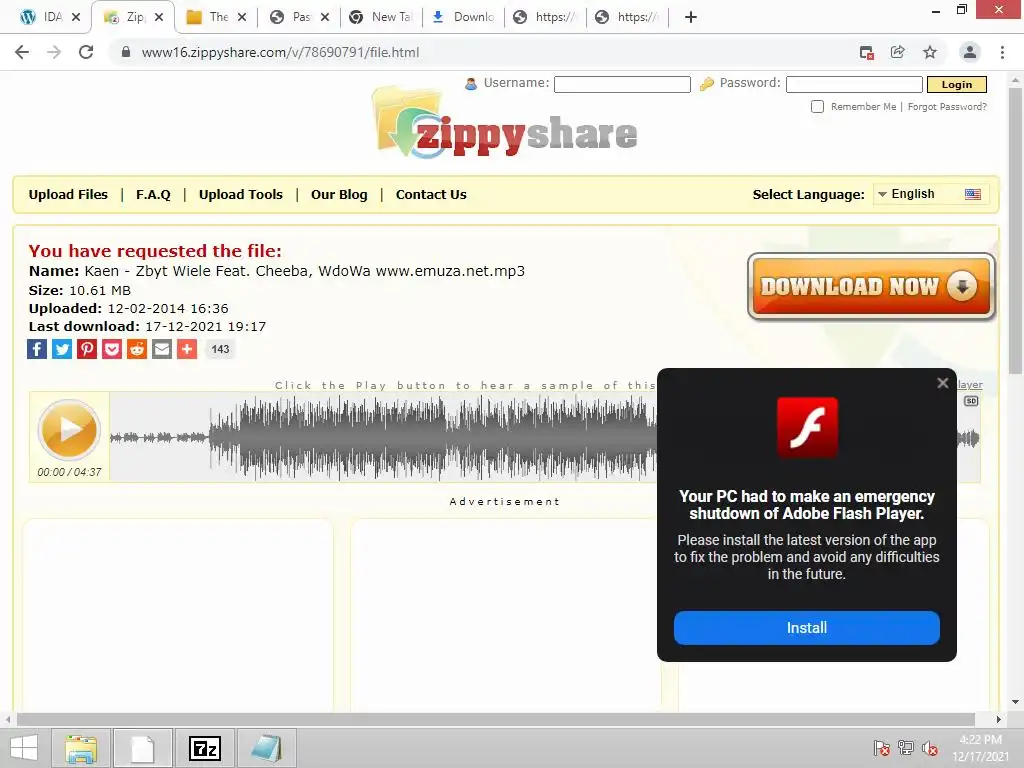This screenshot has height=768, width=1024.
Task: Share file via email icon
Action: [161, 349]
